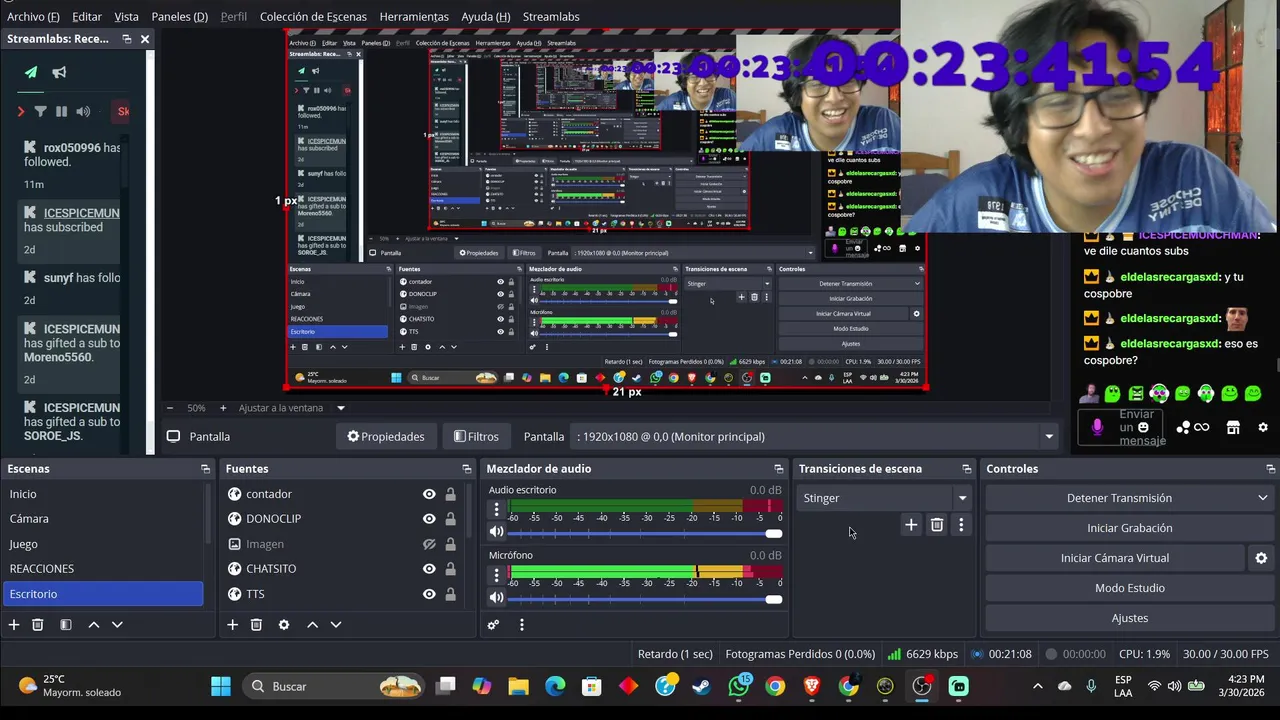The image size is (1280, 720).
Task: Open source properties gear in Fuentes toolbar
Action: tap(284, 625)
